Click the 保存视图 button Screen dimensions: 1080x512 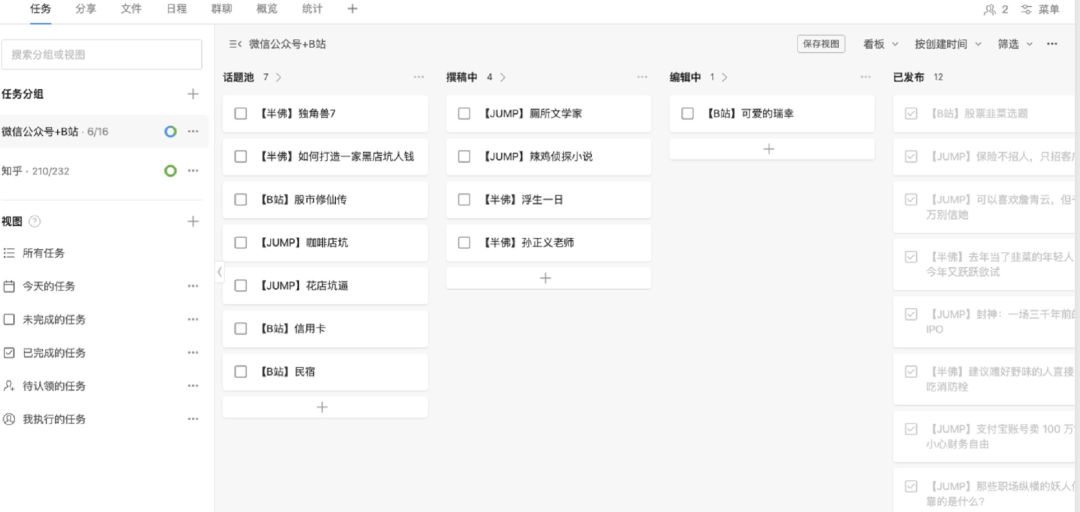[821, 44]
